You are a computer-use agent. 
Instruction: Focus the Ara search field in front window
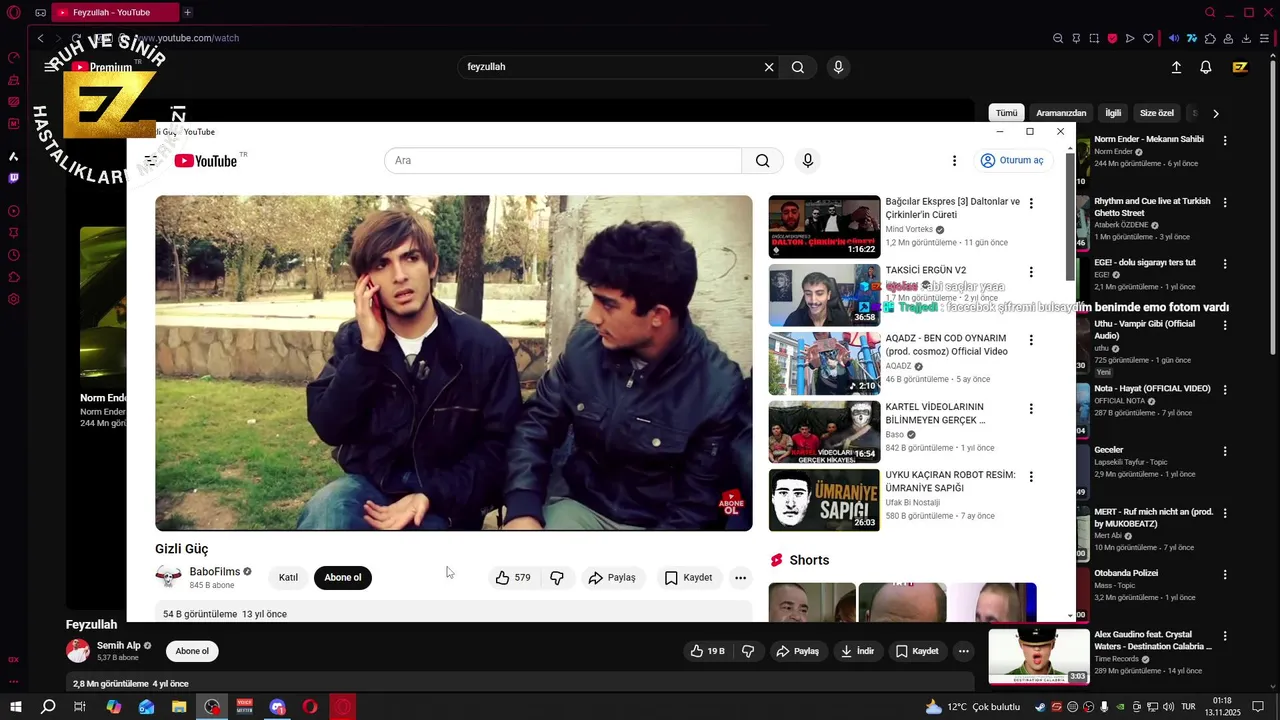[x=563, y=161]
